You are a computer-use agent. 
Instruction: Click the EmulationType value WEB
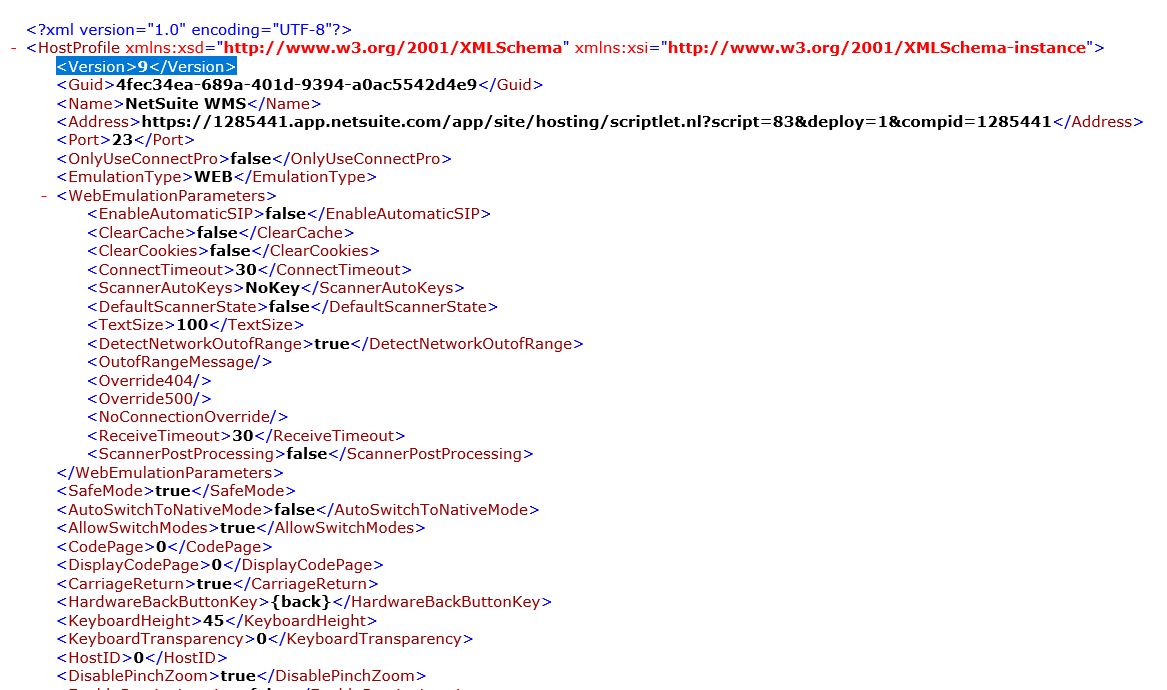213,177
